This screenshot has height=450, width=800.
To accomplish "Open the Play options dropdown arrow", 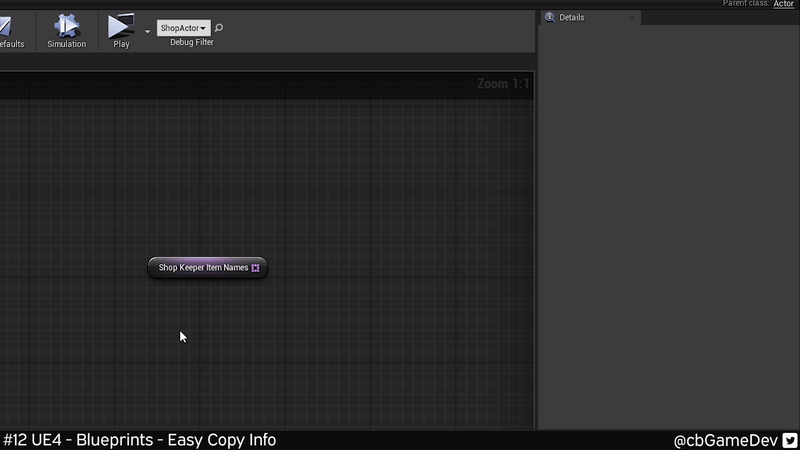I will (148, 31).
